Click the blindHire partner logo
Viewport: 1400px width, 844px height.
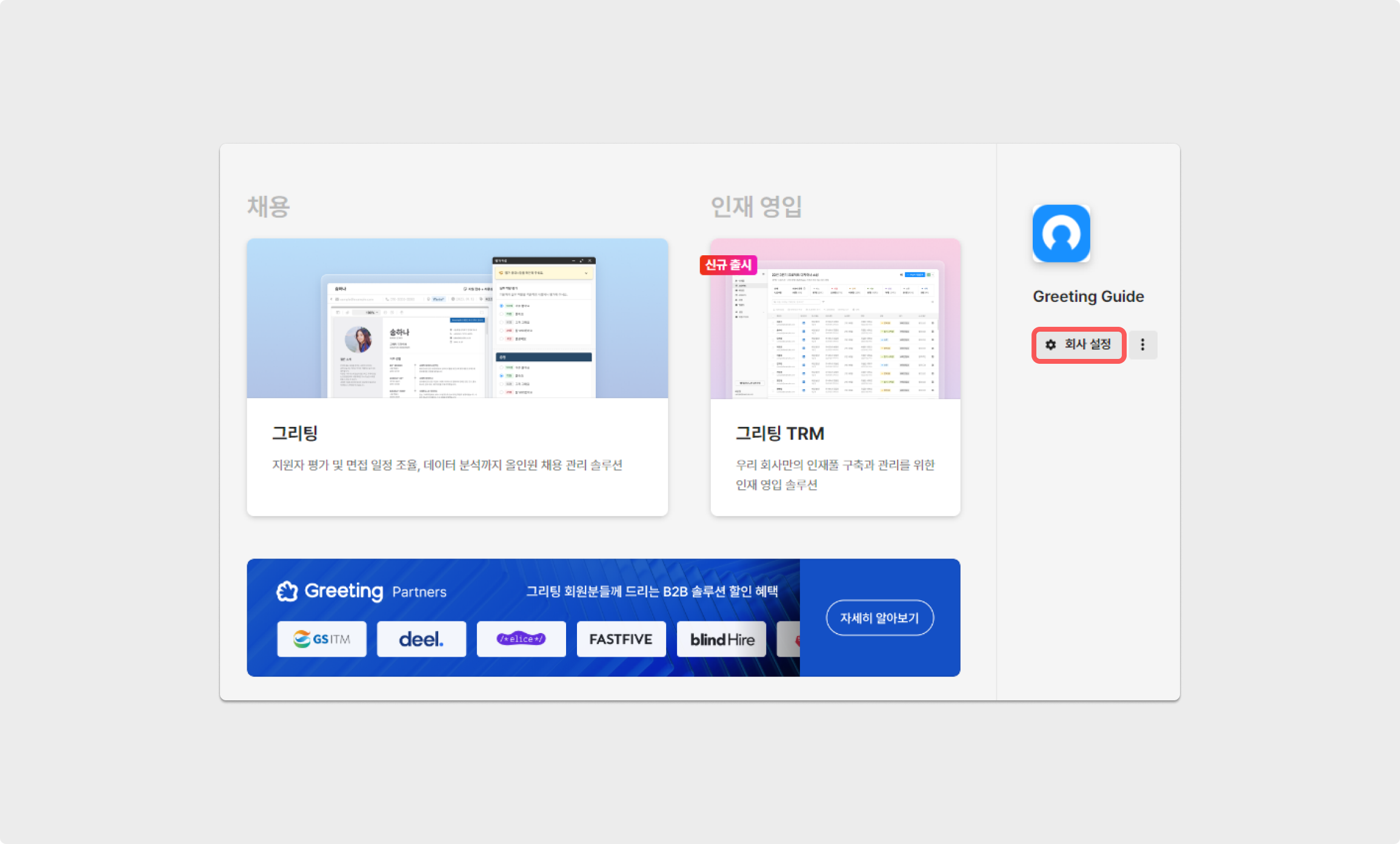pos(721,639)
